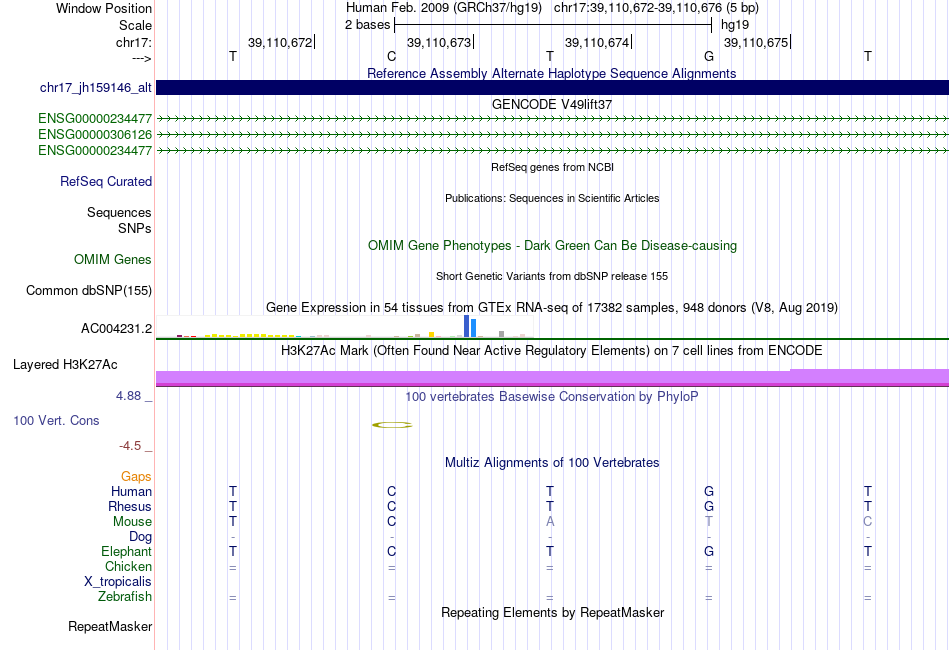
Task: Click the Mouse row grey T mismatch base
Action: coord(709,522)
